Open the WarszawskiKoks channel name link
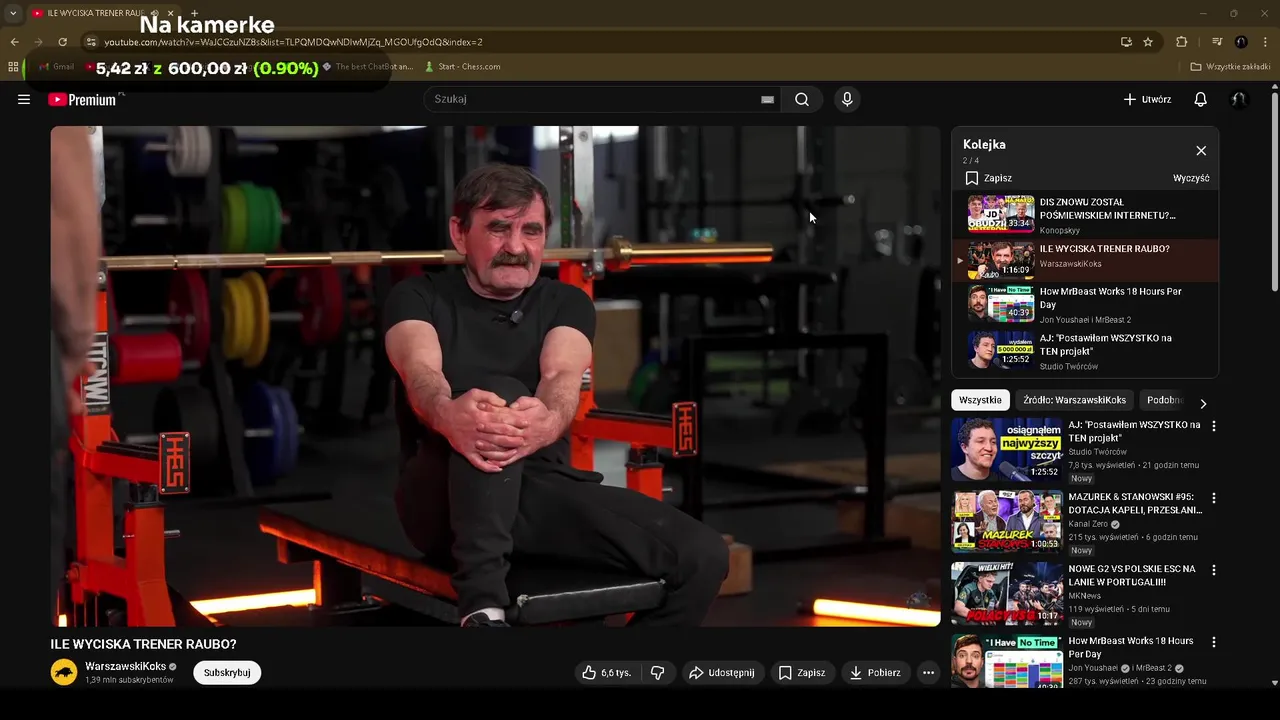 pyautogui.click(x=126, y=666)
